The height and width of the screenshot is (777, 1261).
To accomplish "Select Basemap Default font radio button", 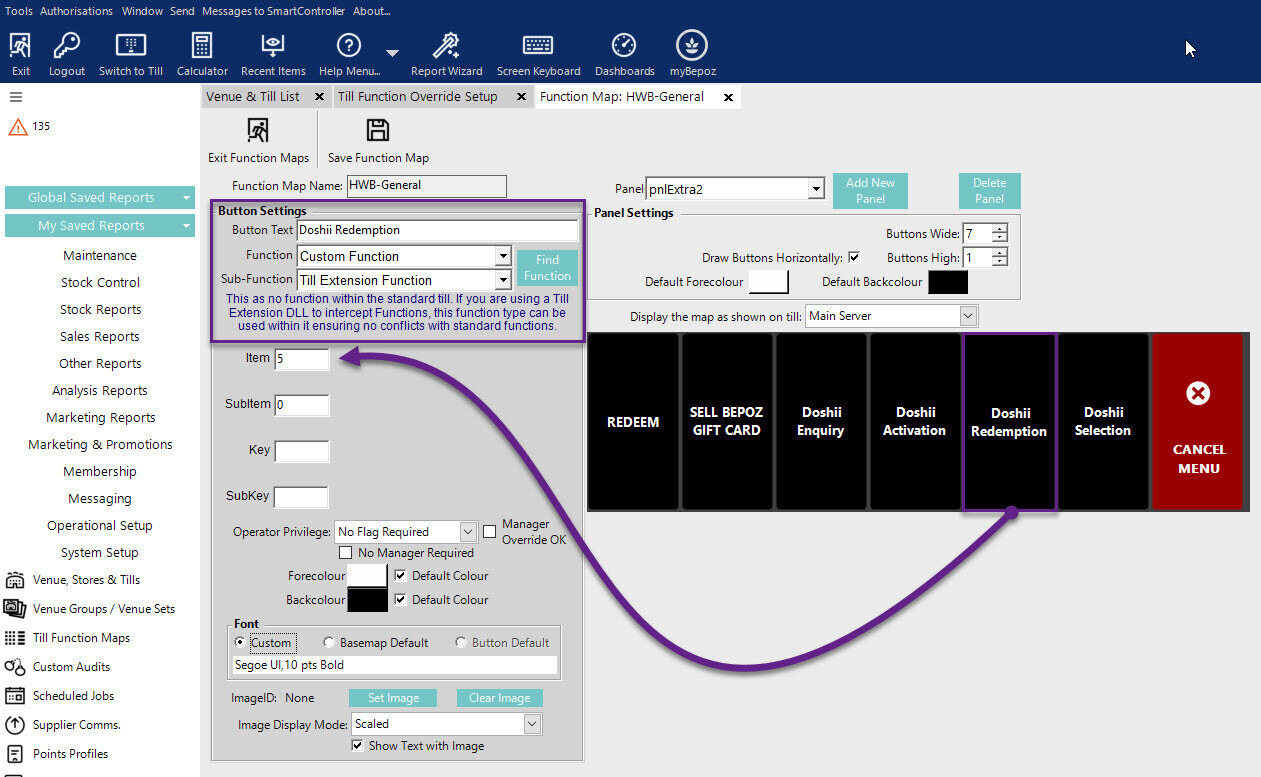I will coord(329,643).
